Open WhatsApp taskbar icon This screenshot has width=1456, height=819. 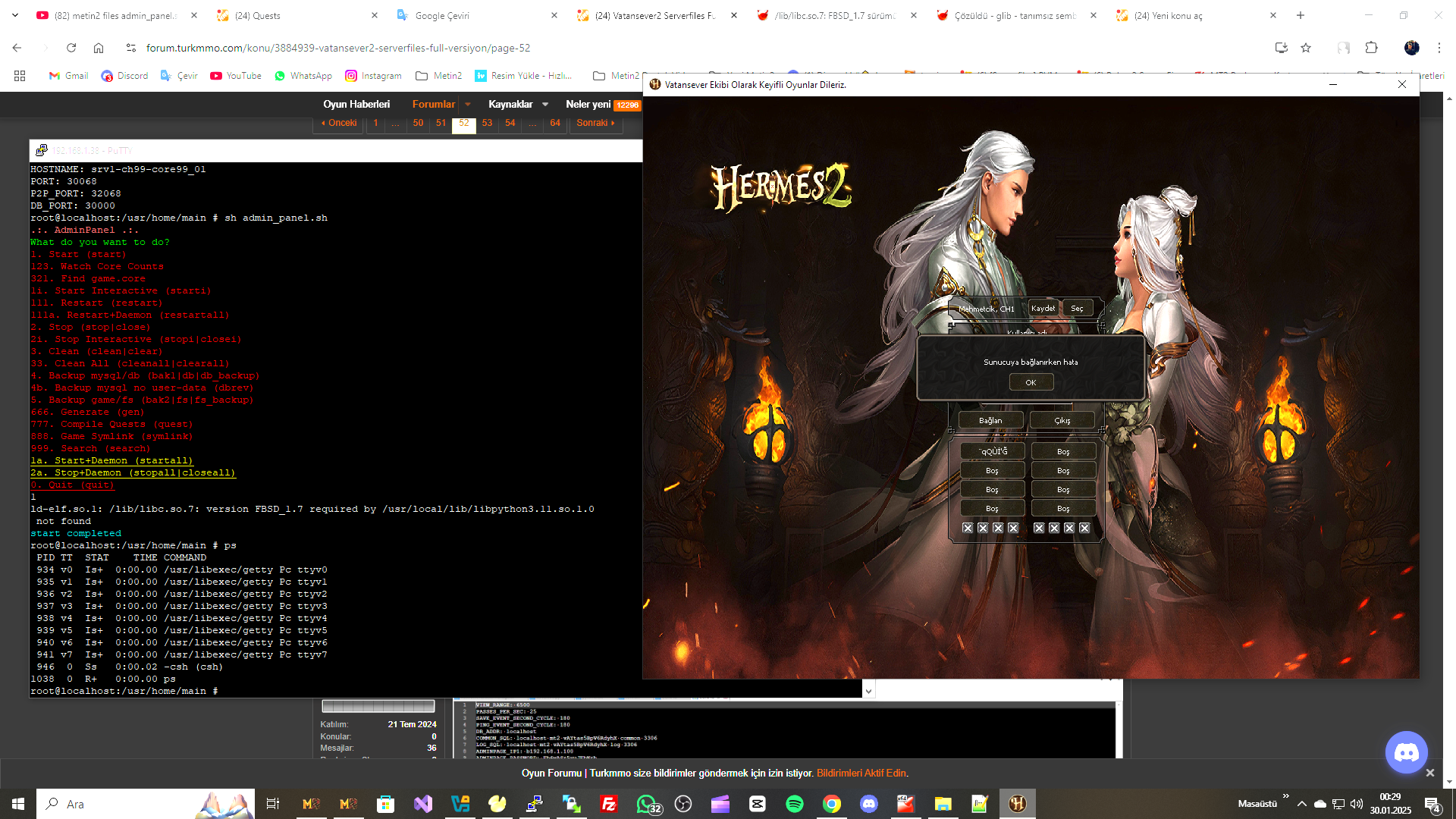[x=648, y=804]
